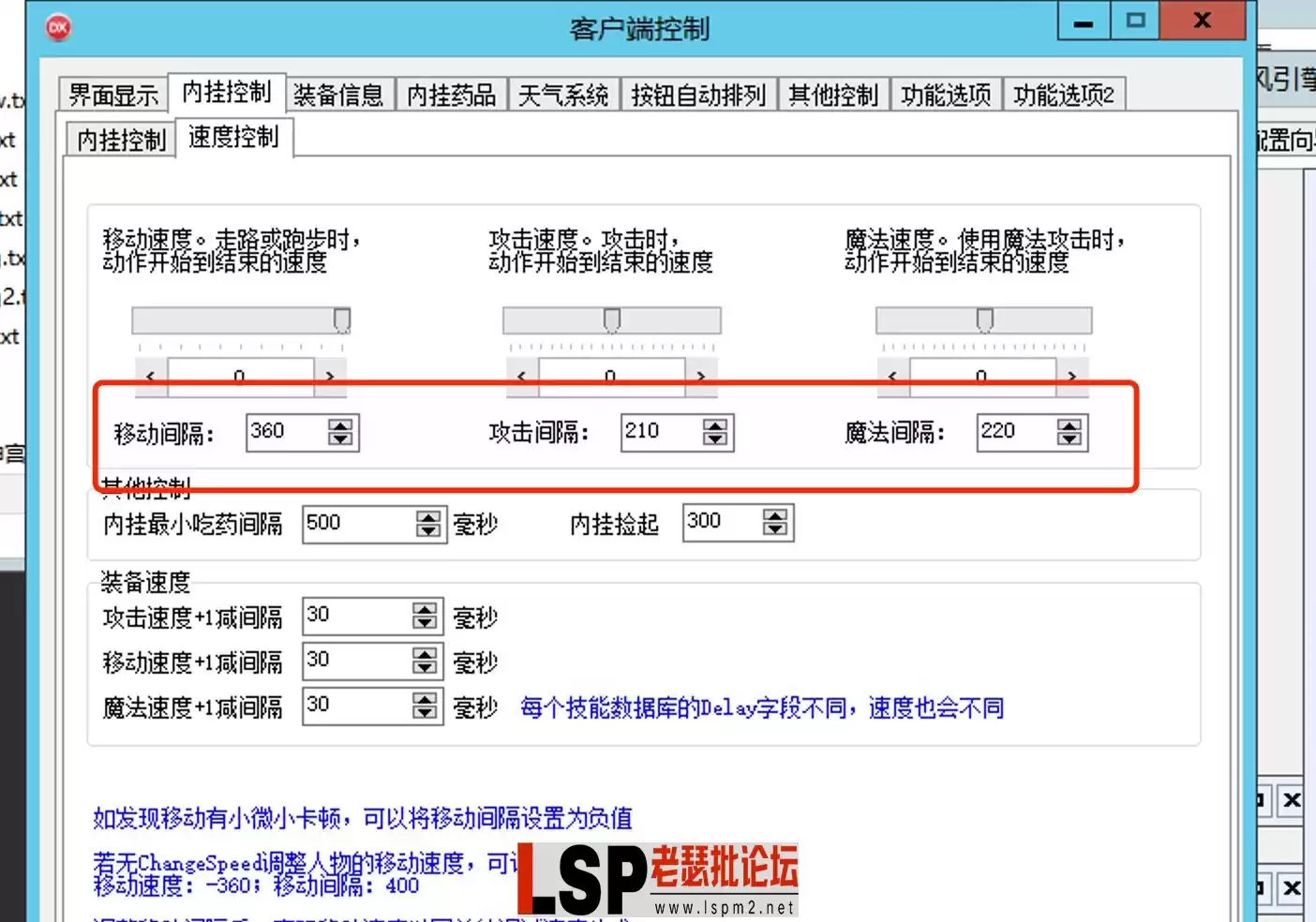Minimize the 客户端控制 window
1316x922 pixels.
[1084, 21]
